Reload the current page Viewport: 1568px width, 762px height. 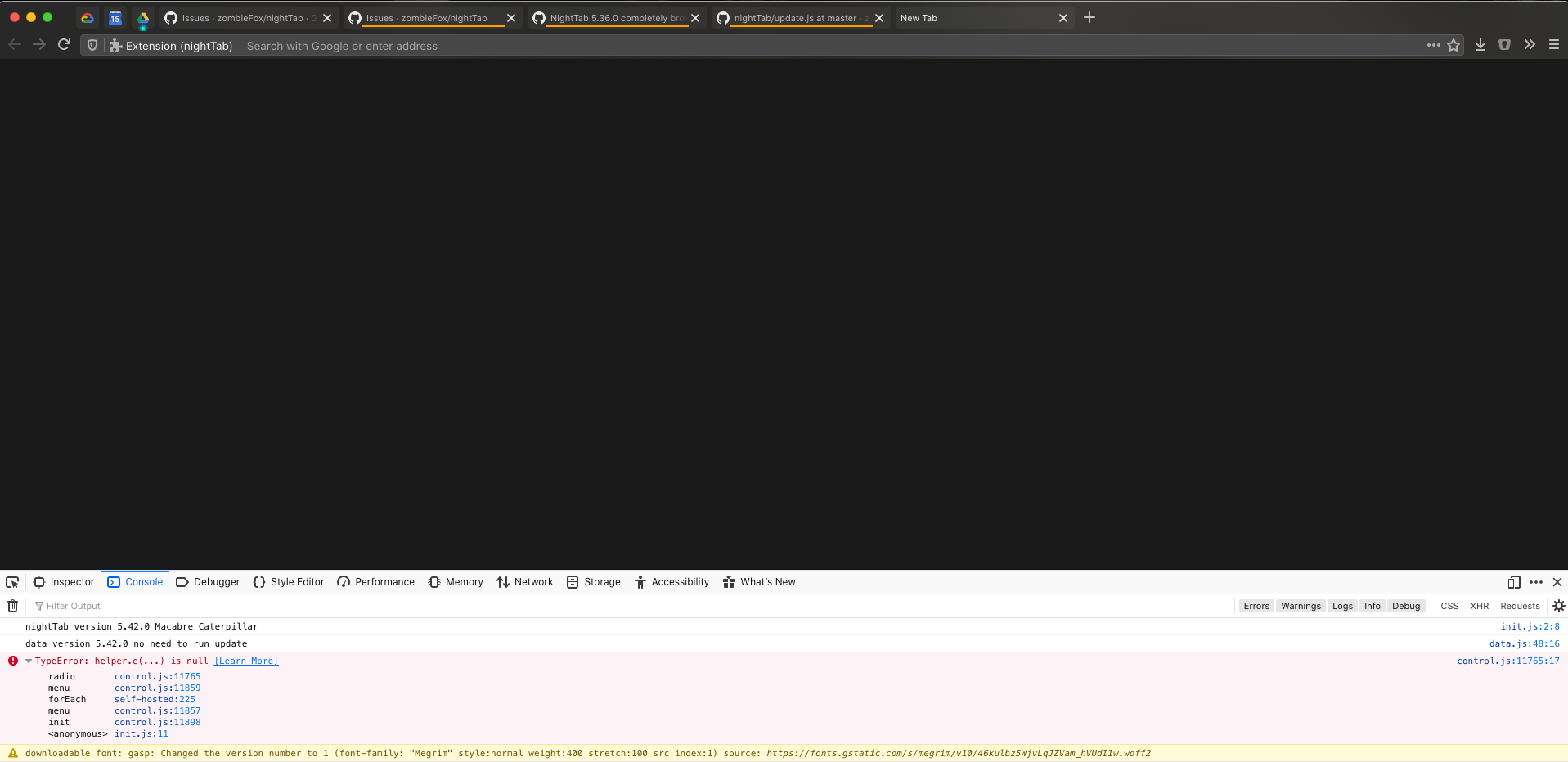pyautogui.click(x=64, y=45)
